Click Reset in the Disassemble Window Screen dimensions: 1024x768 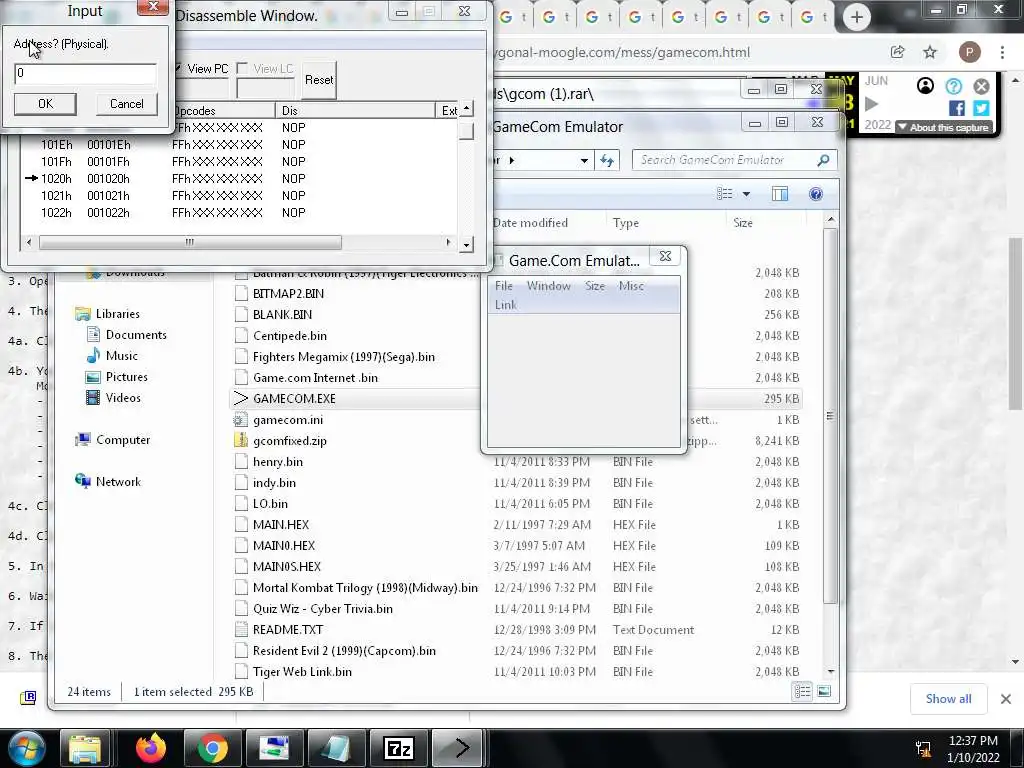319,80
